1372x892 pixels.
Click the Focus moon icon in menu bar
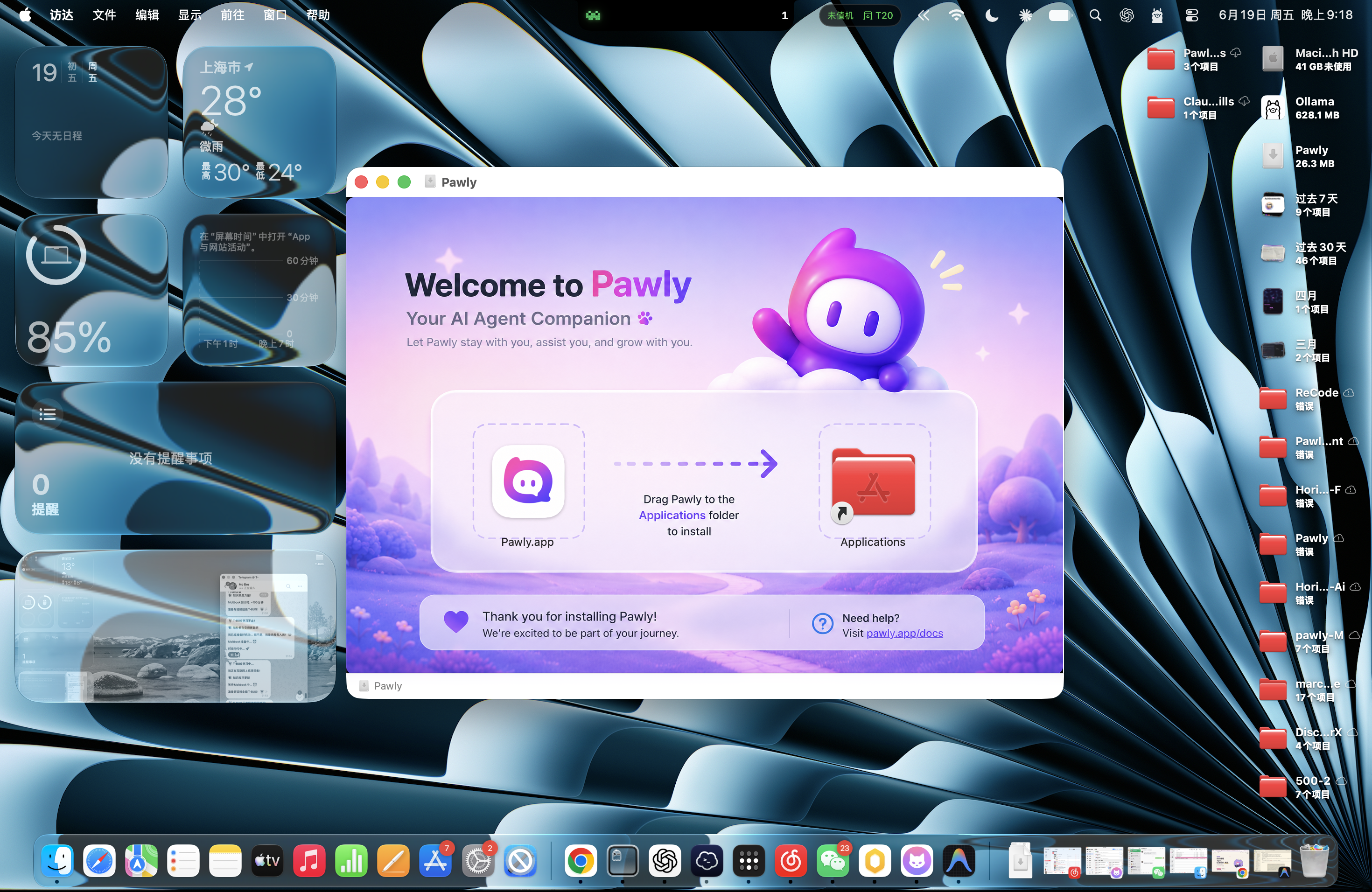pos(992,15)
